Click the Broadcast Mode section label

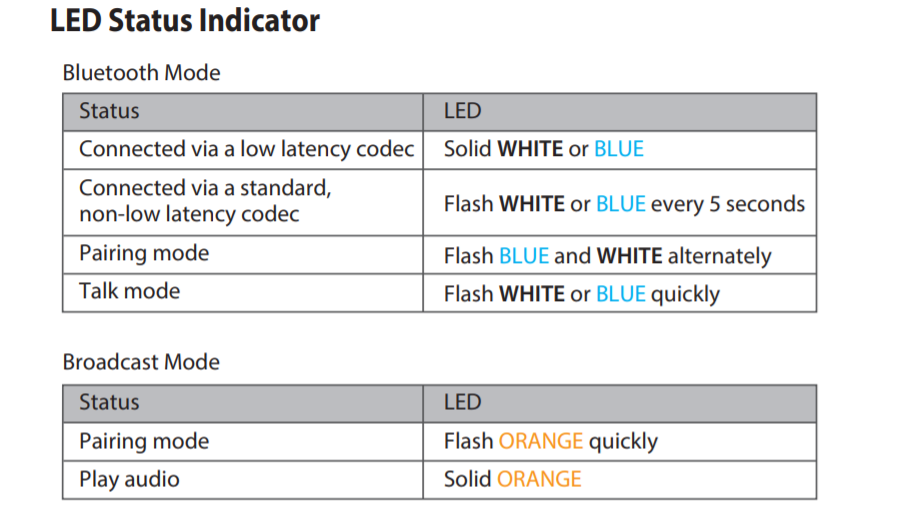[141, 362]
